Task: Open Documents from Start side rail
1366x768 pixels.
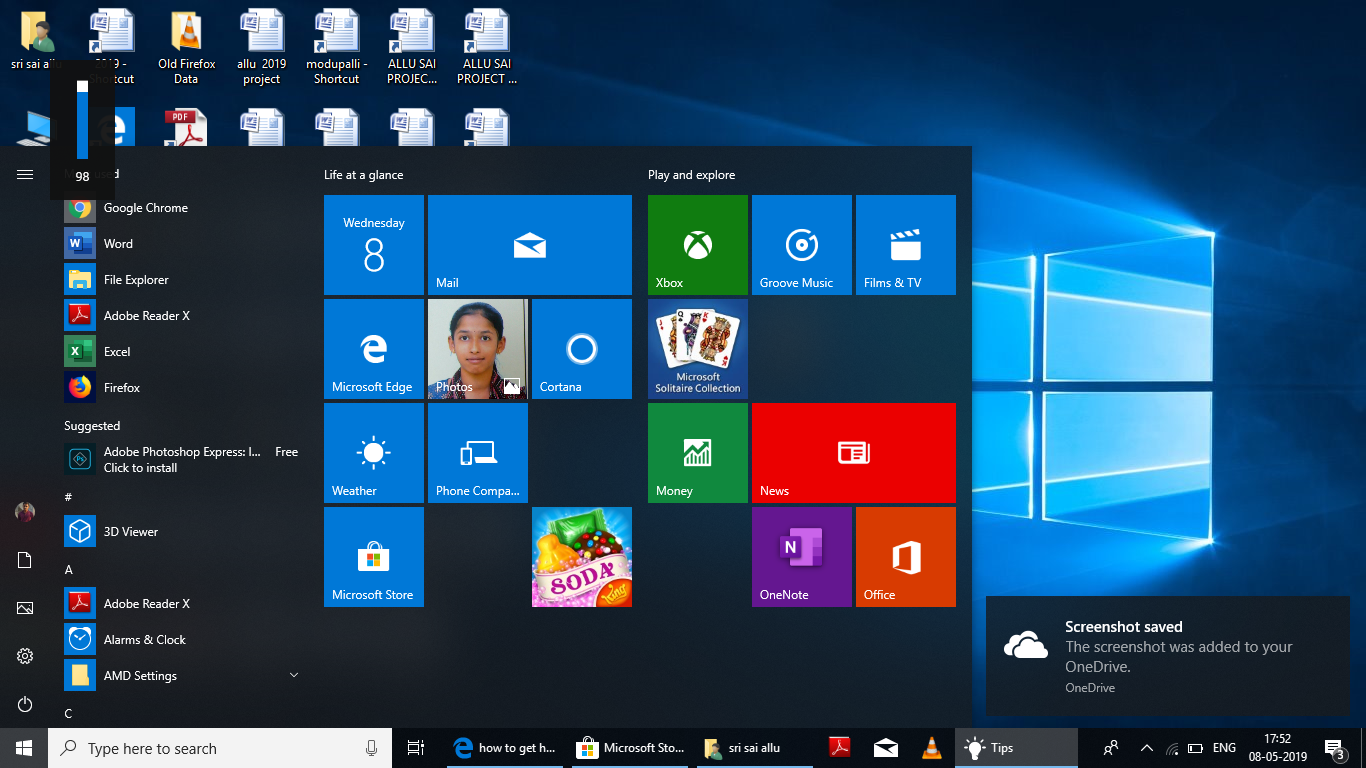Action: coord(25,560)
